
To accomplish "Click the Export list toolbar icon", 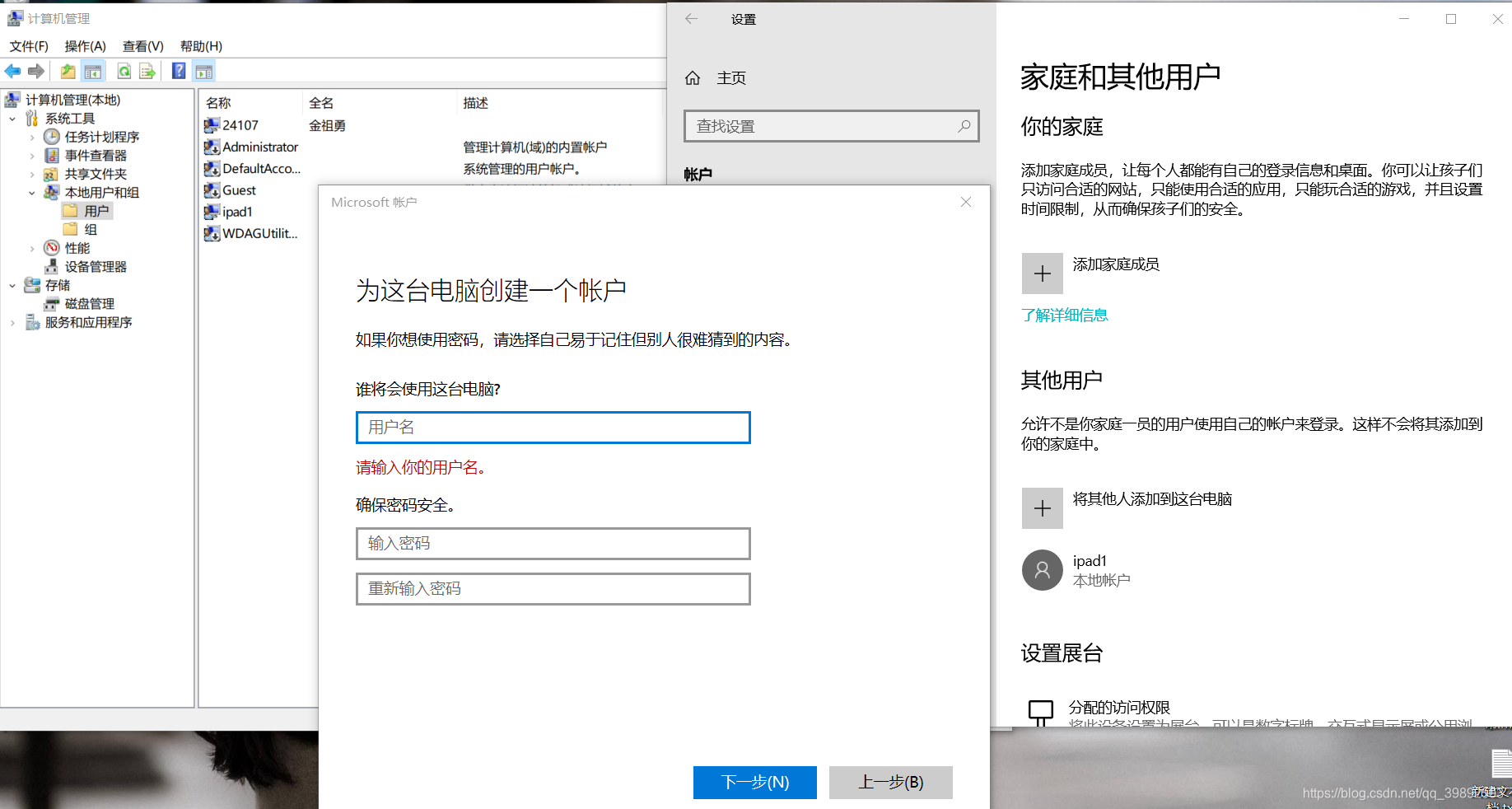I will [147, 72].
